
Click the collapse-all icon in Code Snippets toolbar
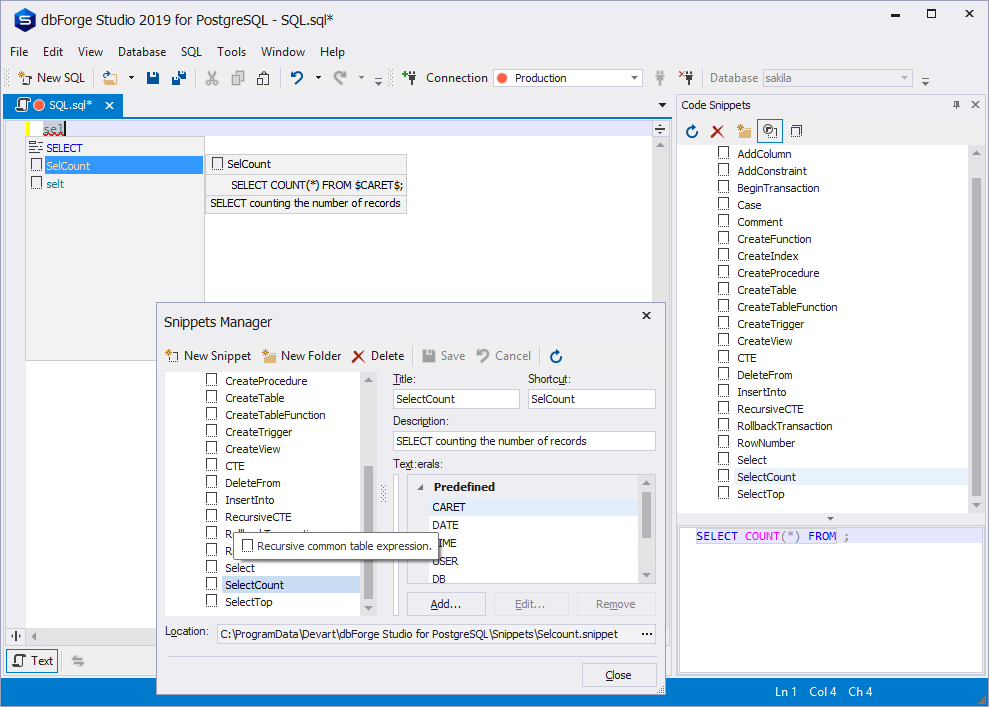pyautogui.click(x=796, y=131)
